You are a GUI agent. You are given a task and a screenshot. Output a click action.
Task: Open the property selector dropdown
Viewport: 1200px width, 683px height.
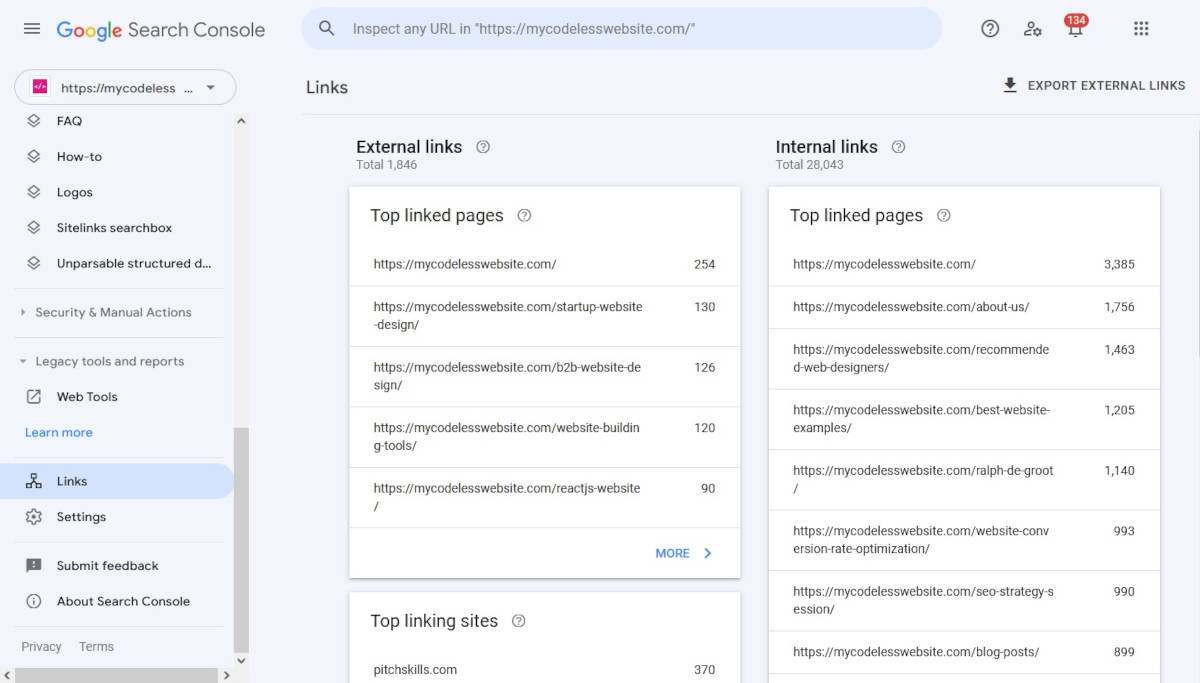[125, 88]
